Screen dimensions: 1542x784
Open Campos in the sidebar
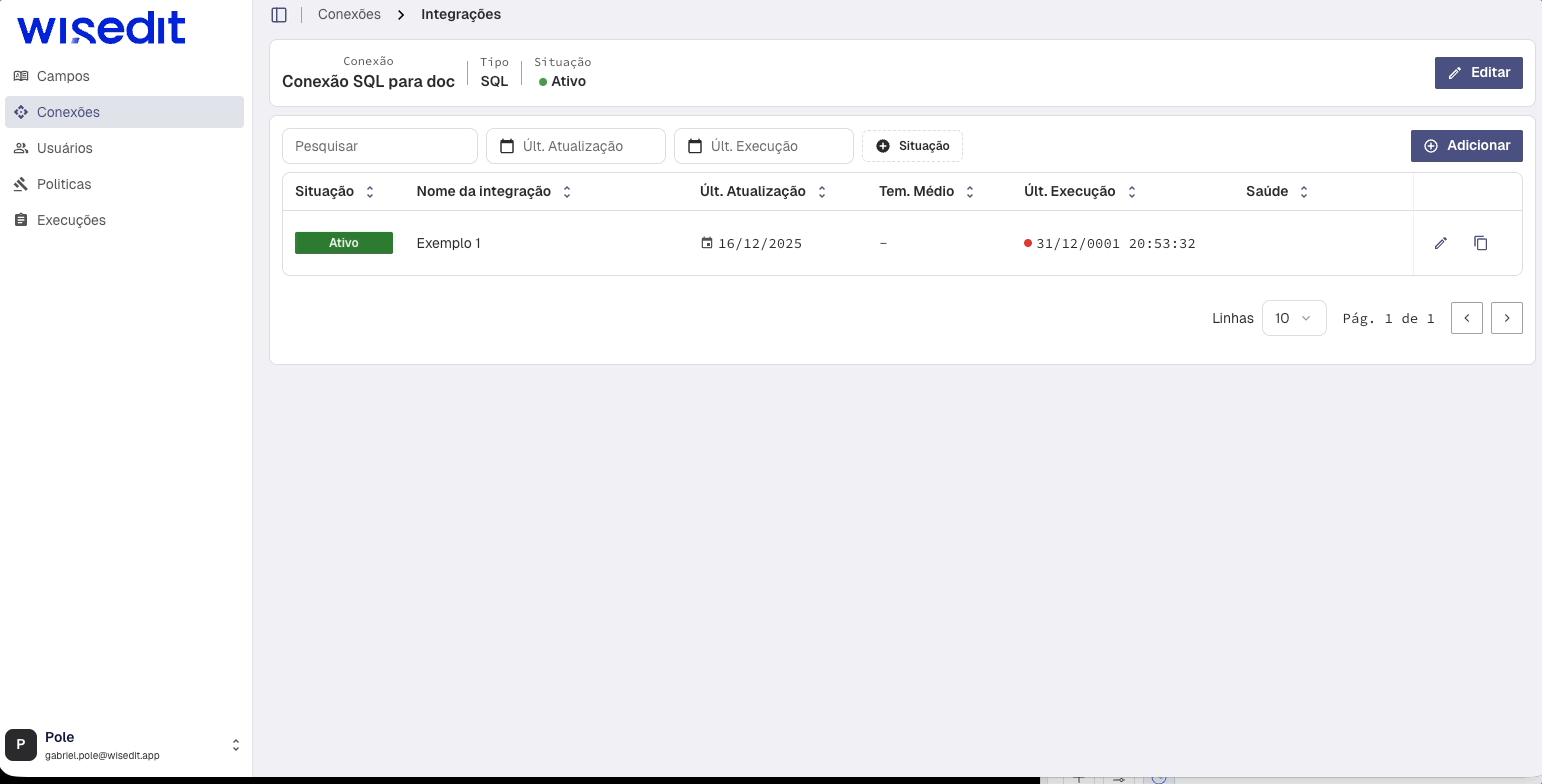coord(63,76)
